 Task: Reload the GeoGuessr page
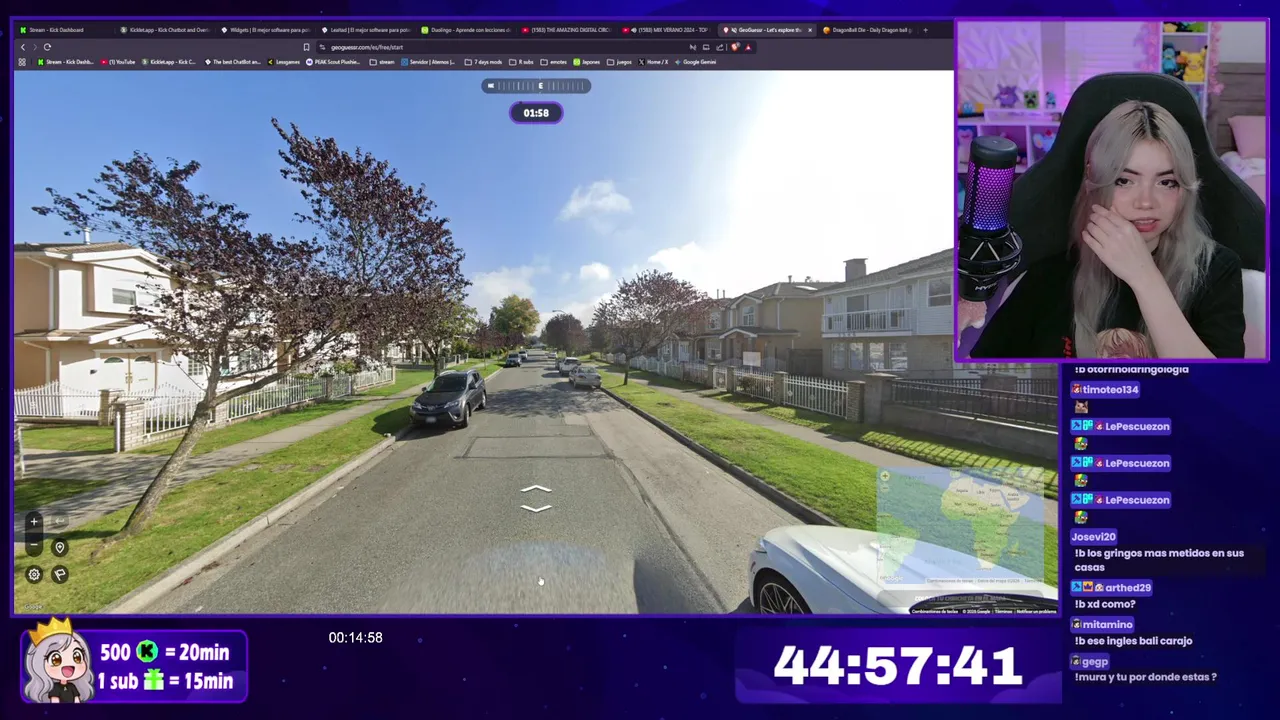click(x=47, y=47)
